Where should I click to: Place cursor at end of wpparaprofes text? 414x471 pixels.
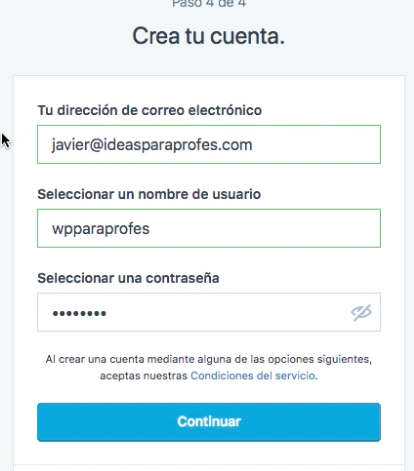click(x=151, y=229)
